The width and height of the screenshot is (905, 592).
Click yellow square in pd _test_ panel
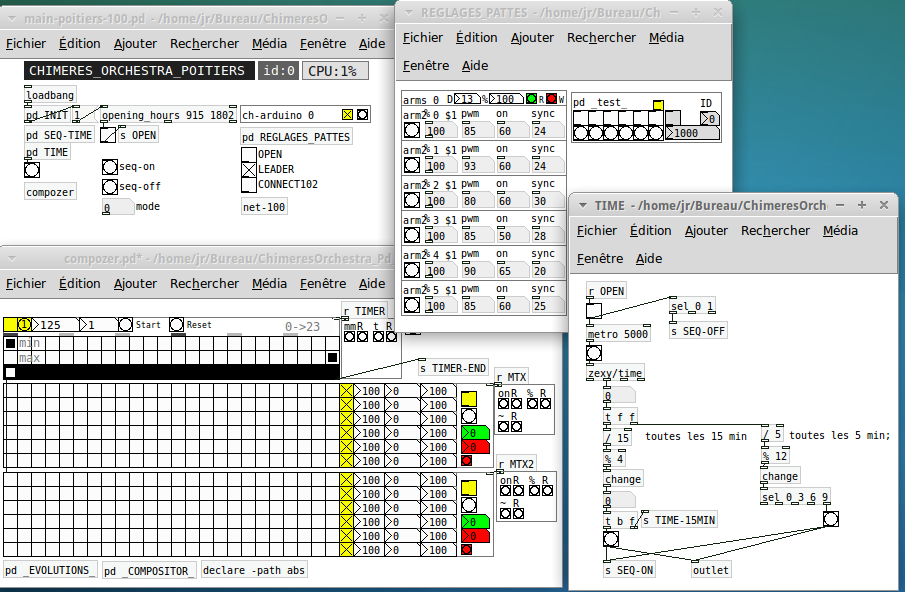658,105
